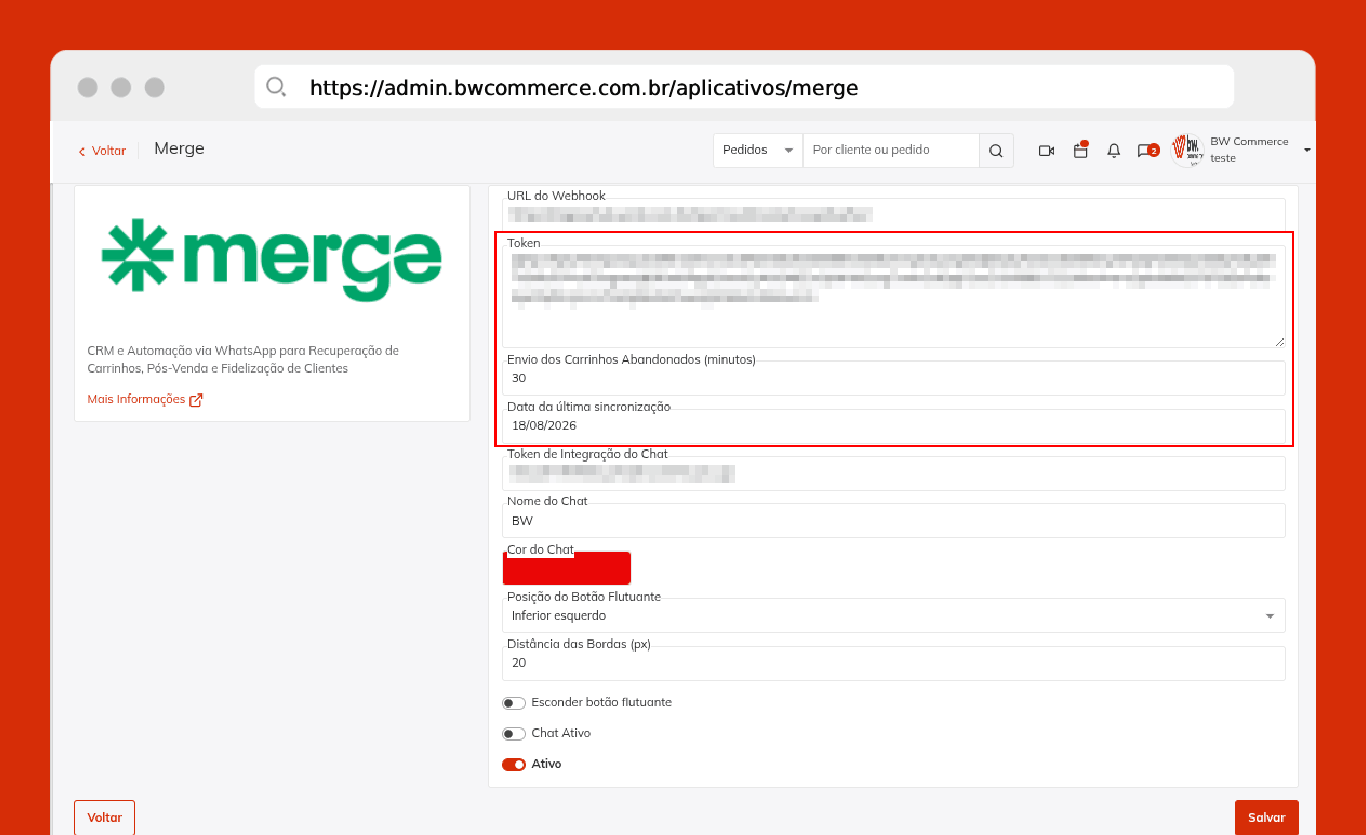Click the Token textarea resize handle

coord(1279,341)
